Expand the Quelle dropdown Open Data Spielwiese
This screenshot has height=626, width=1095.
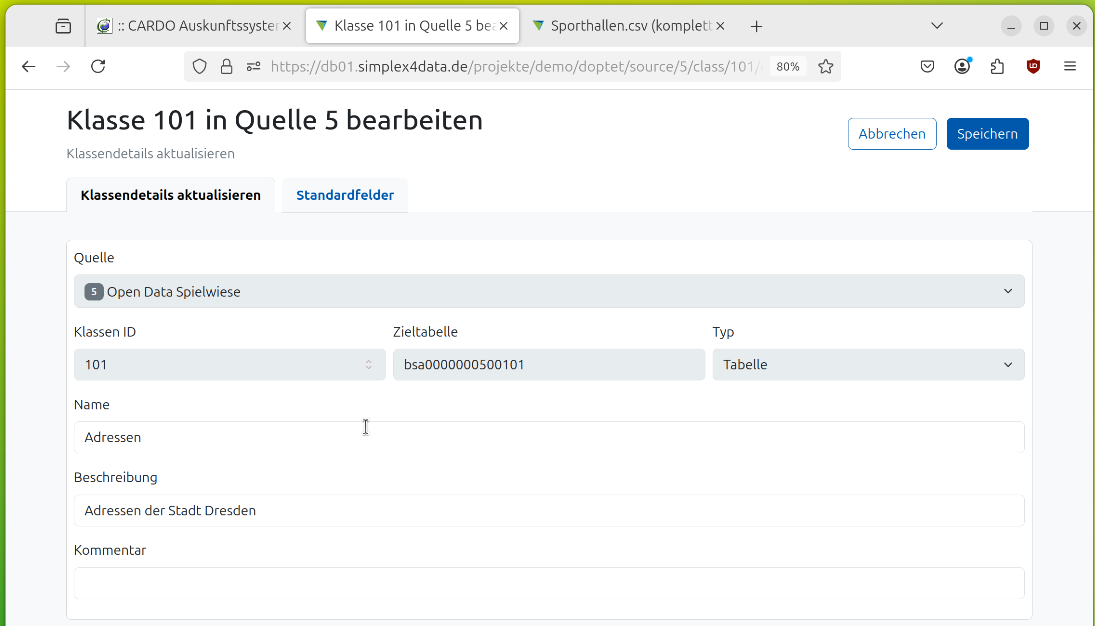[549, 292]
